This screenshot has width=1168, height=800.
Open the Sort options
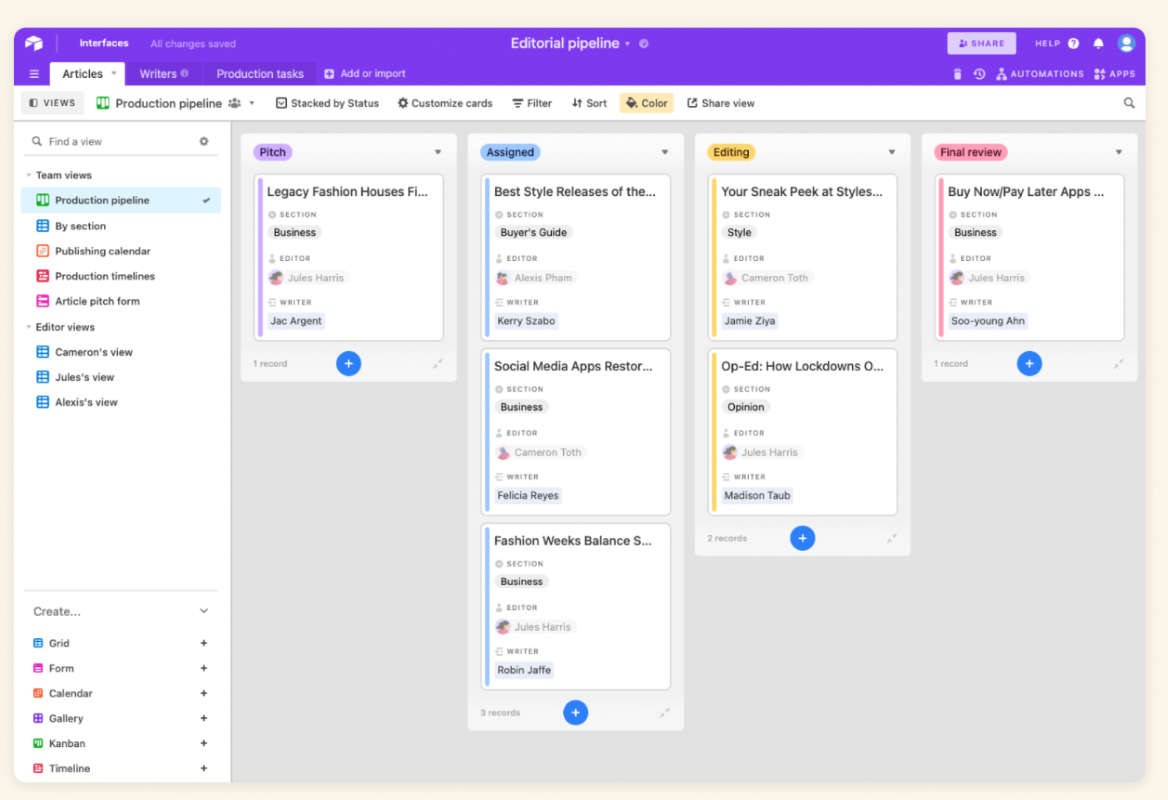(x=589, y=103)
